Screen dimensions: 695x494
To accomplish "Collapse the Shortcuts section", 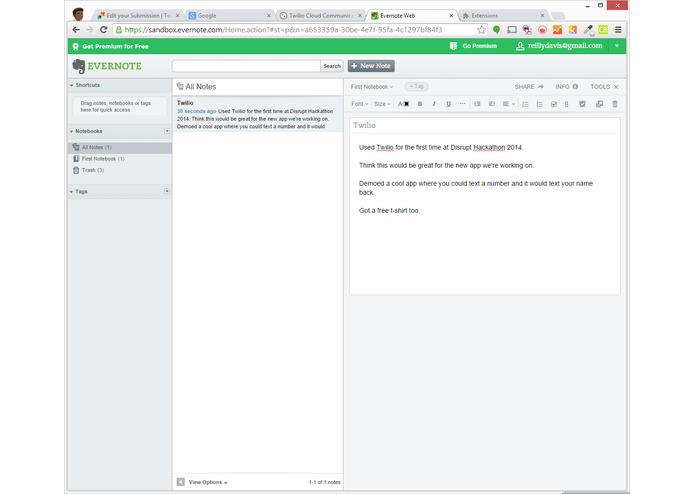I will pos(71,85).
